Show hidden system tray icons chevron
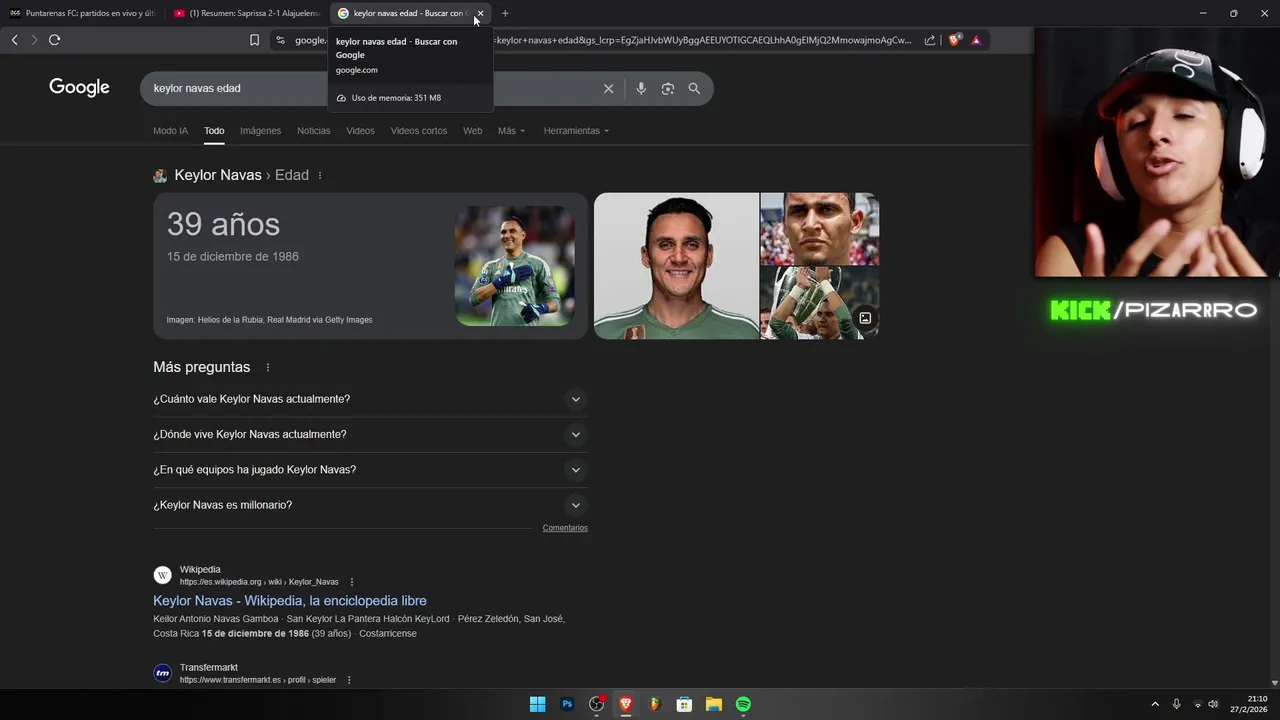This screenshot has height=720, width=1280. click(1155, 704)
